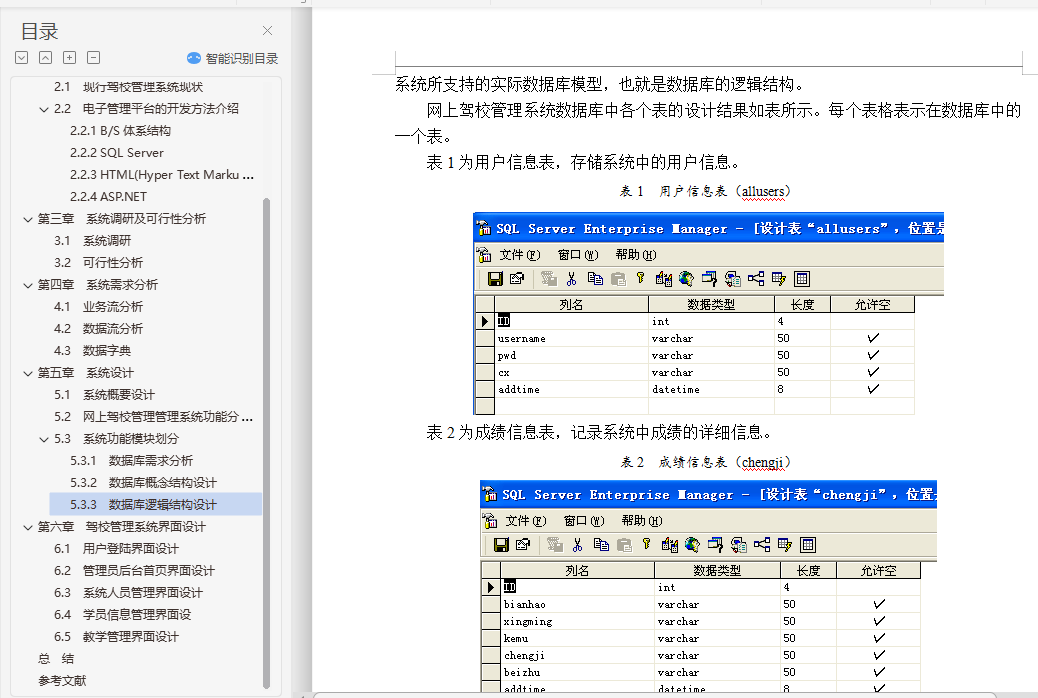Open 4.3 数据字典 heading
1038x698 pixels.
tap(93, 350)
